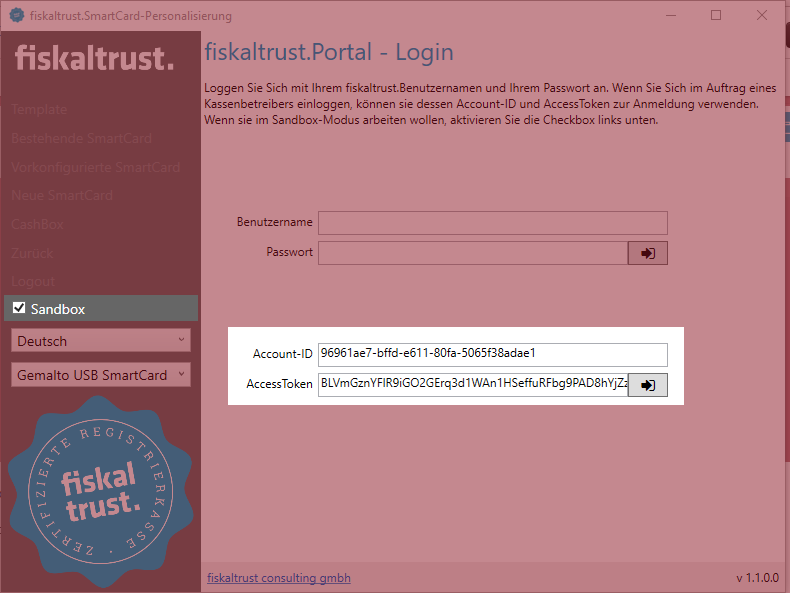Click the fiskaltrust.Portal - Login heading
This screenshot has height=593, width=790.
[x=329, y=52]
